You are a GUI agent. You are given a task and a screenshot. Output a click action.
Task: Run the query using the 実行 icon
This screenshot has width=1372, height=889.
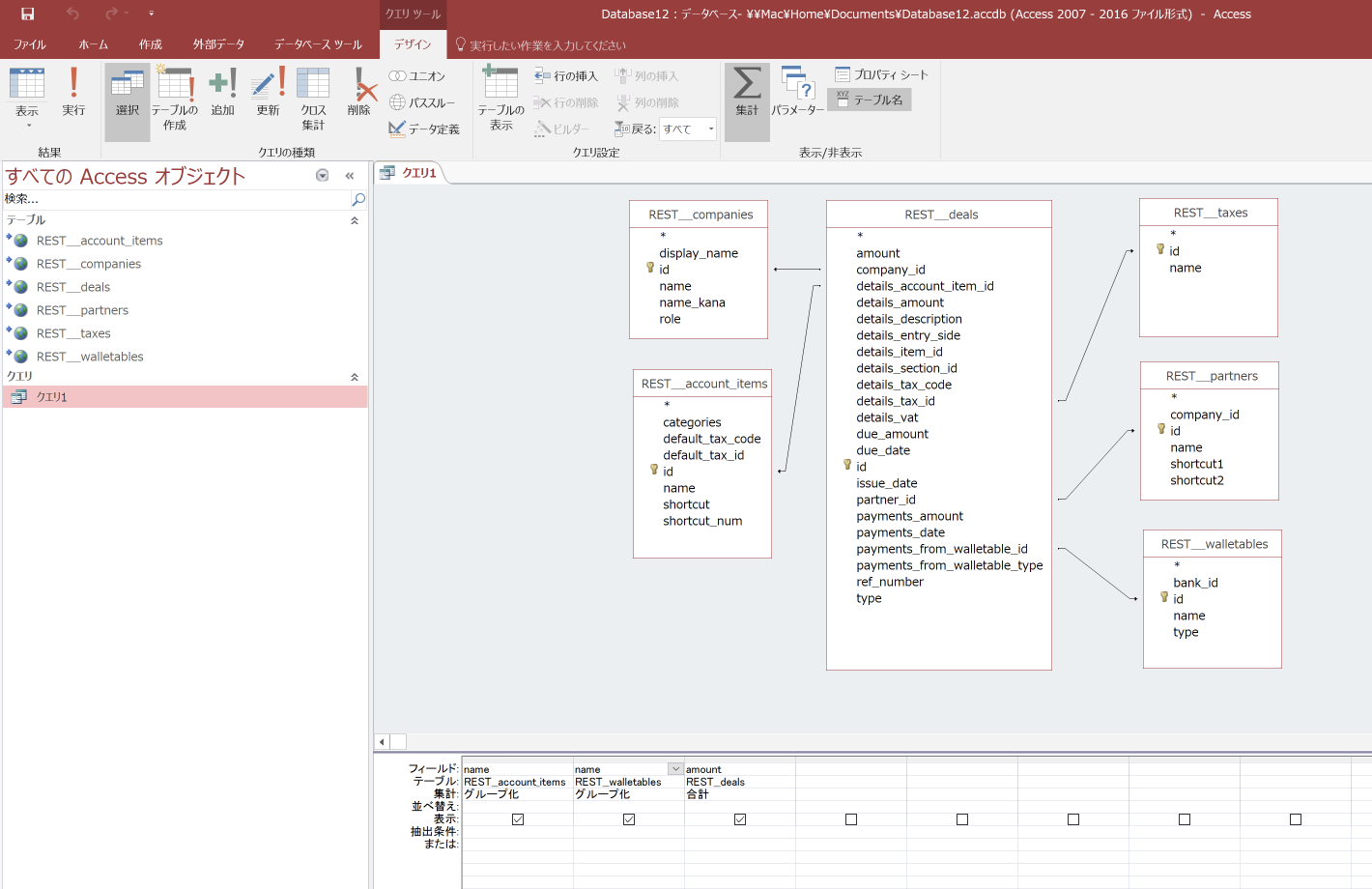tap(72, 92)
